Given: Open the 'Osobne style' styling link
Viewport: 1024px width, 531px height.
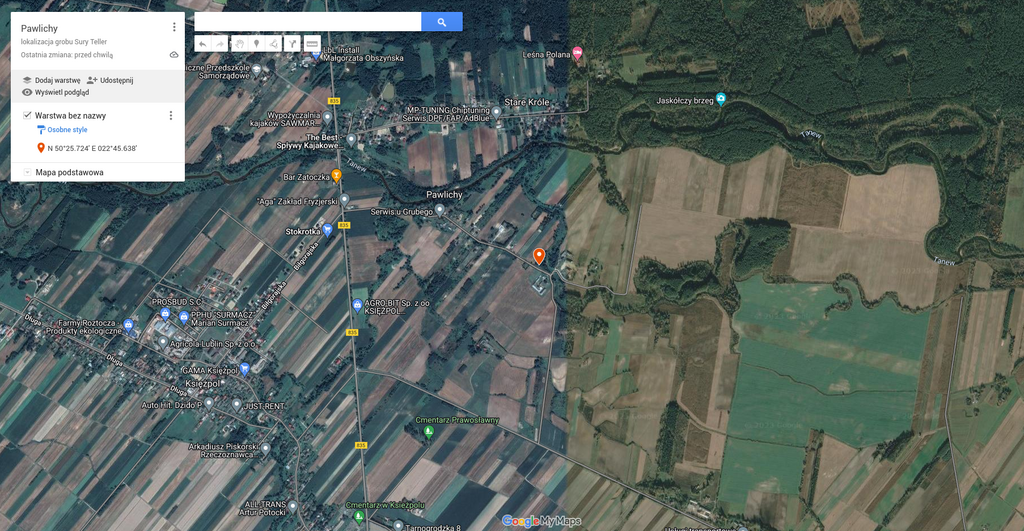Looking at the screenshot, I should (67, 130).
